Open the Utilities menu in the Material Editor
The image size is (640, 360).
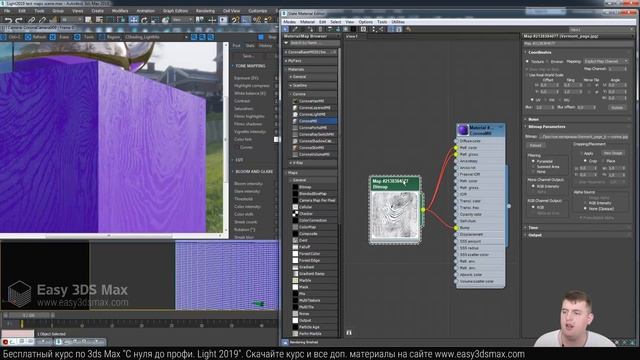pos(398,22)
